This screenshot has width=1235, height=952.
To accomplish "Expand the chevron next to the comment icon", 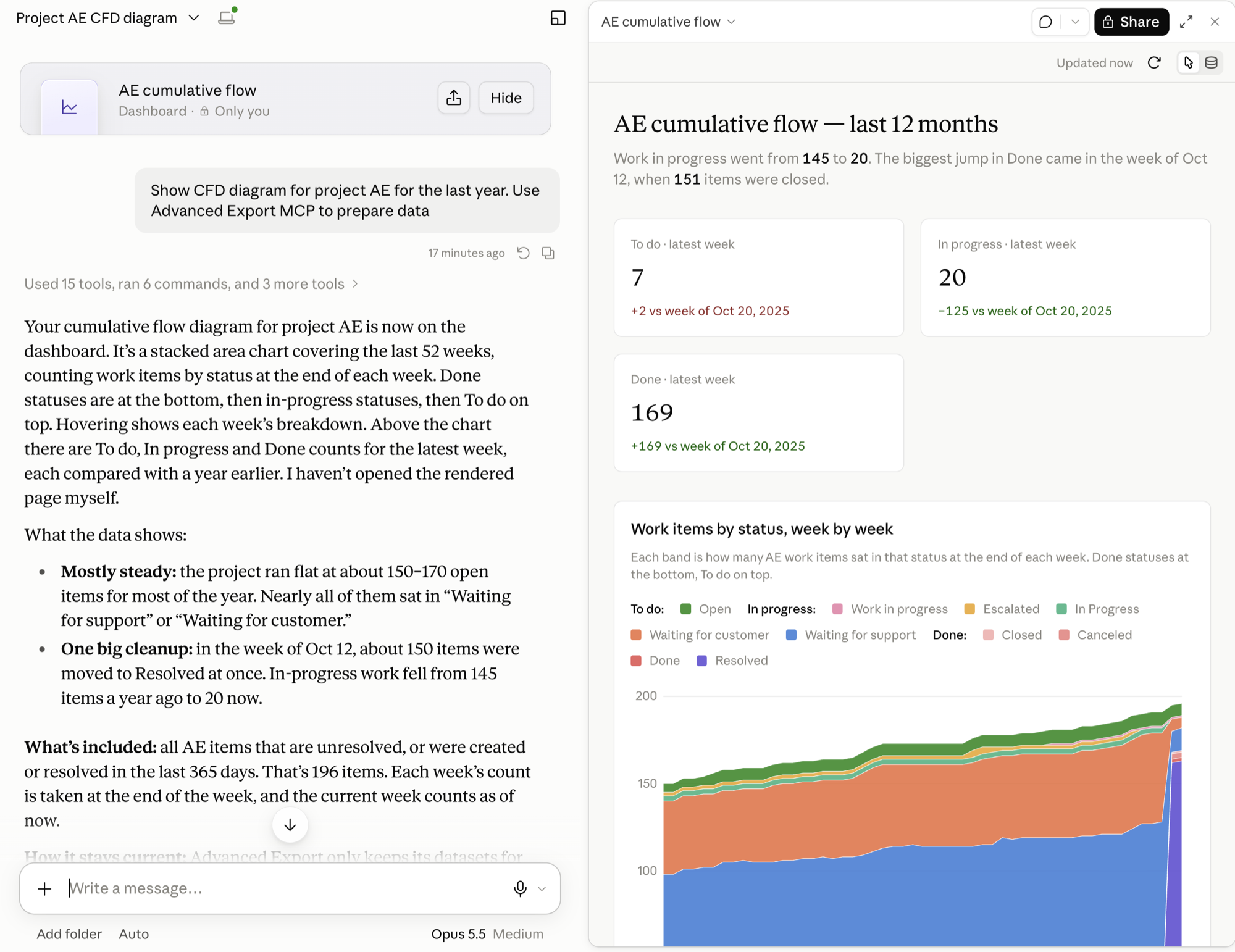I will [1075, 22].
